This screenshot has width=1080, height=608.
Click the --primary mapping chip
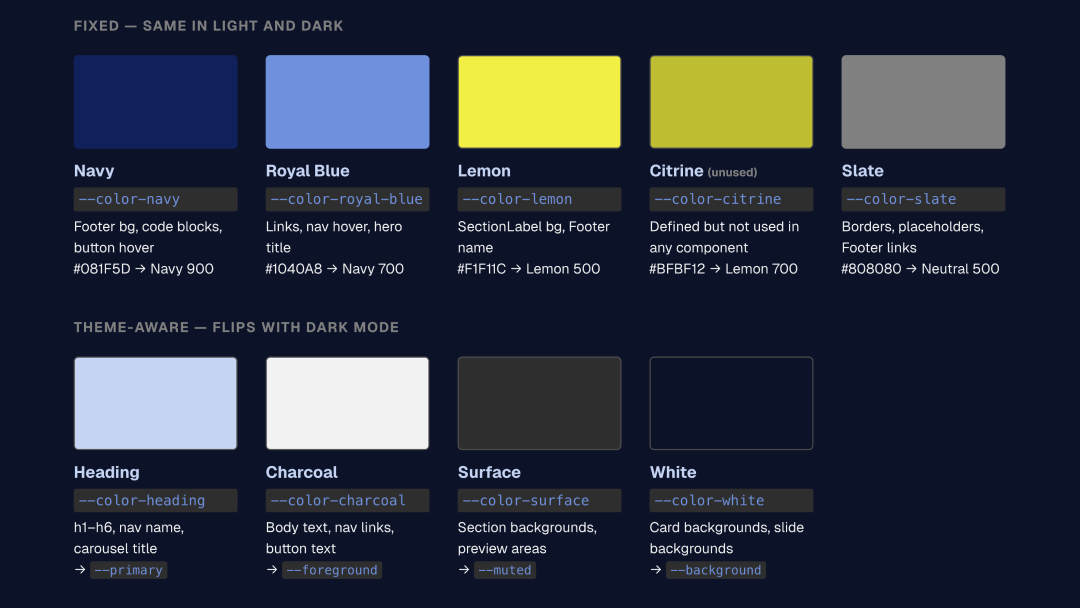point(129,570)
